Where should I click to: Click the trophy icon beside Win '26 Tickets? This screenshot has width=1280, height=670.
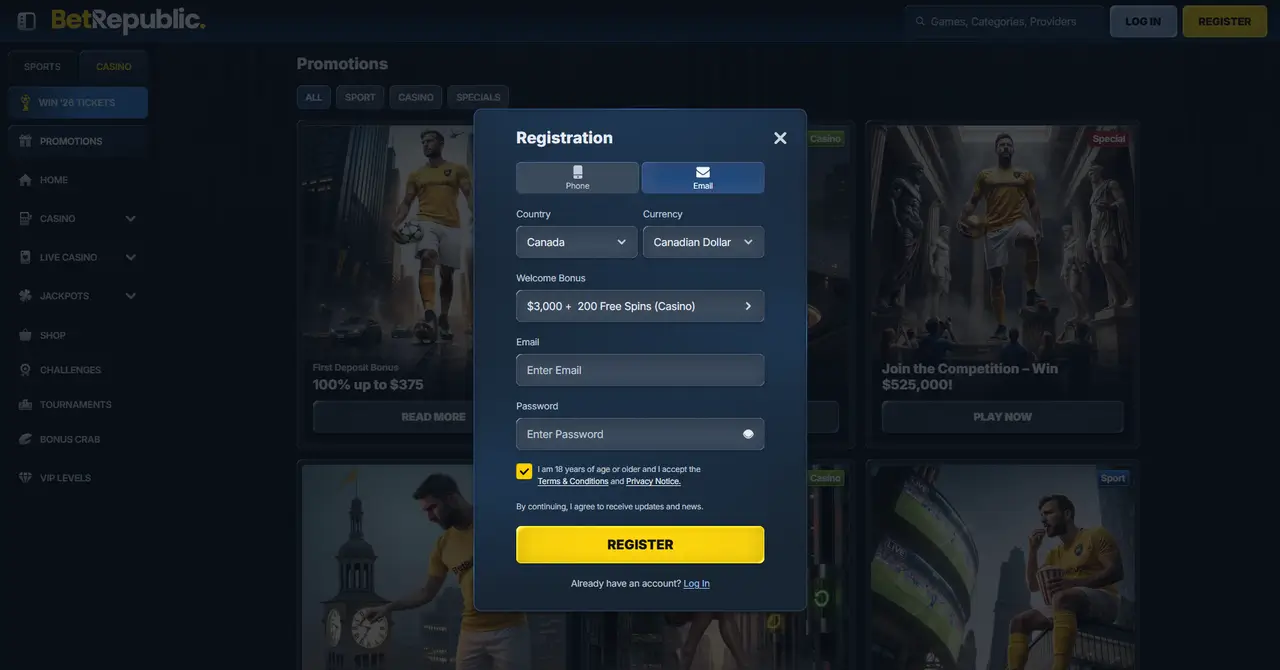(x=25, y=103)
